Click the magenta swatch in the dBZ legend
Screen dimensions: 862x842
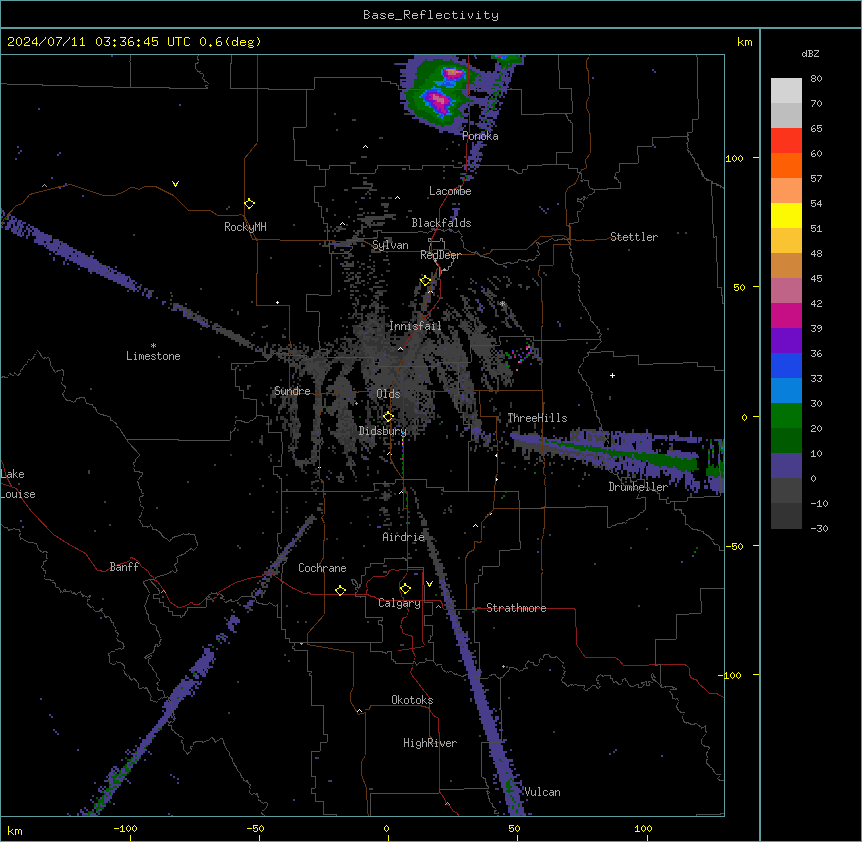(x=786, y=315)
